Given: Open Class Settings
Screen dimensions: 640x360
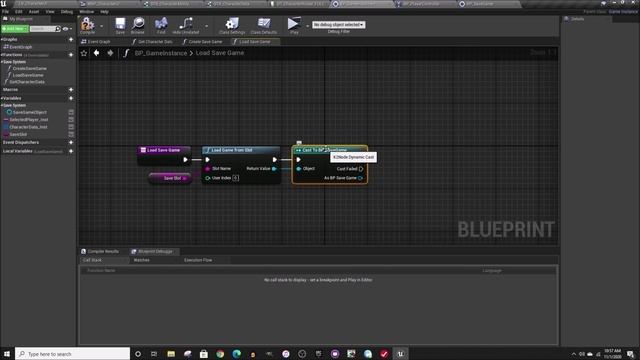Looking at the screenshot, I should pyautogui.click(x=232, y=25).
